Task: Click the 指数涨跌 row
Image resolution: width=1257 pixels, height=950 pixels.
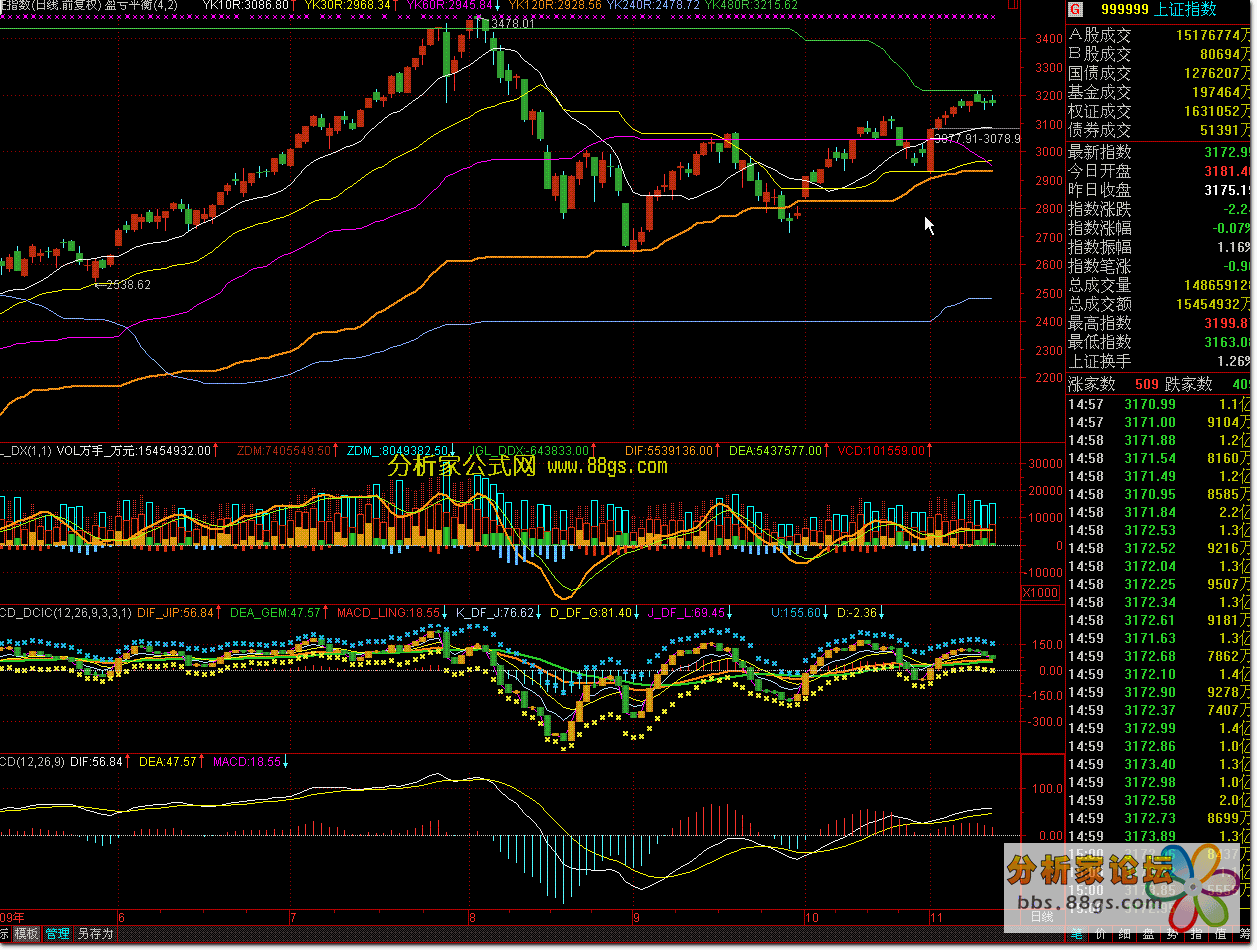Action: 1159,209
